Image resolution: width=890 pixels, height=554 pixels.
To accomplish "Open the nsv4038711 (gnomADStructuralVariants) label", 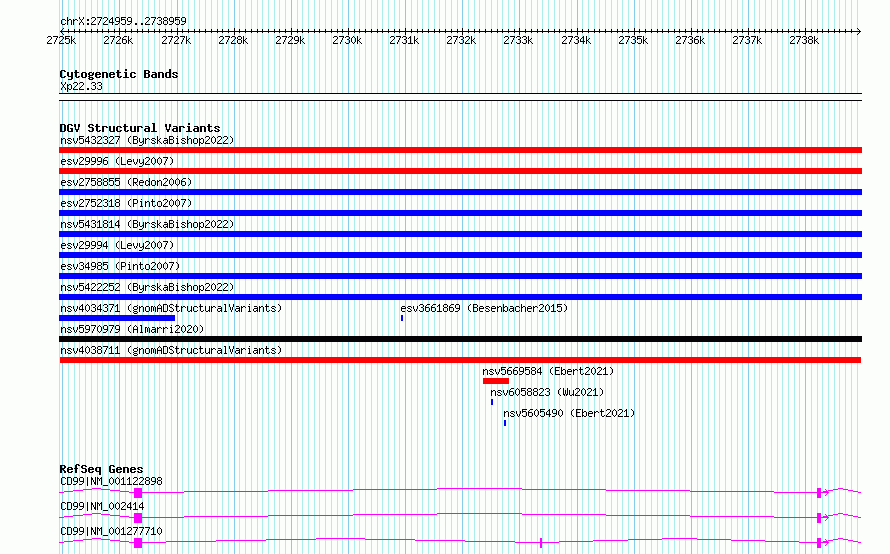I will [171, 350].
